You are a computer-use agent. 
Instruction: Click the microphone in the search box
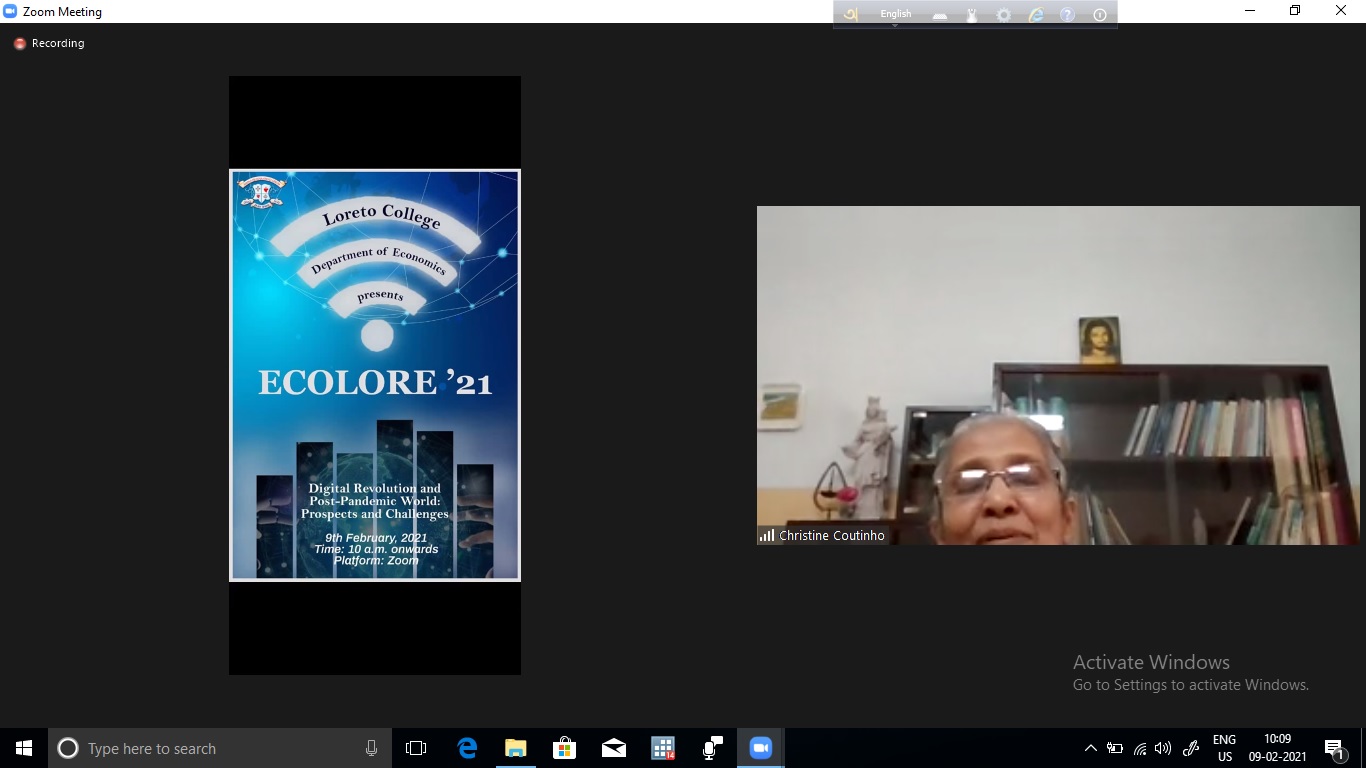click(x=371, y=748)
